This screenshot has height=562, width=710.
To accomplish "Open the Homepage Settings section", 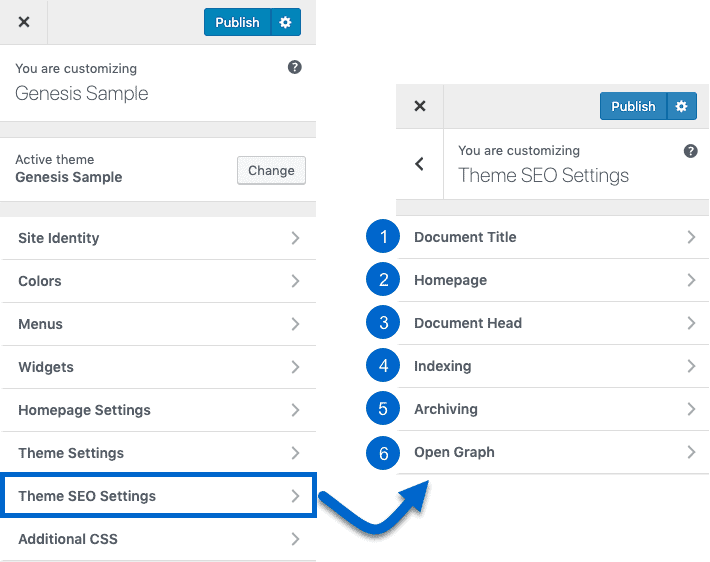I will point(158,410).
